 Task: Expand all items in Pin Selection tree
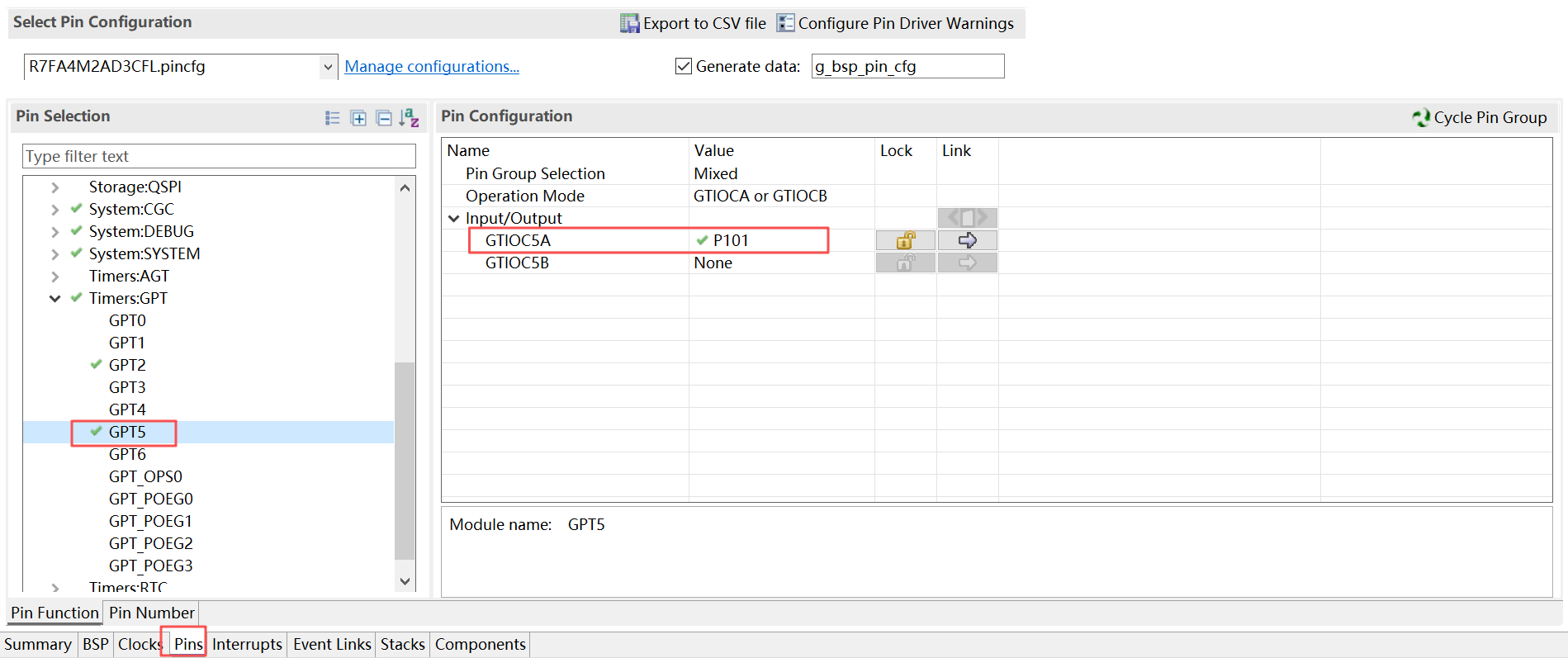pyautogui.click(x=358, y=118)
